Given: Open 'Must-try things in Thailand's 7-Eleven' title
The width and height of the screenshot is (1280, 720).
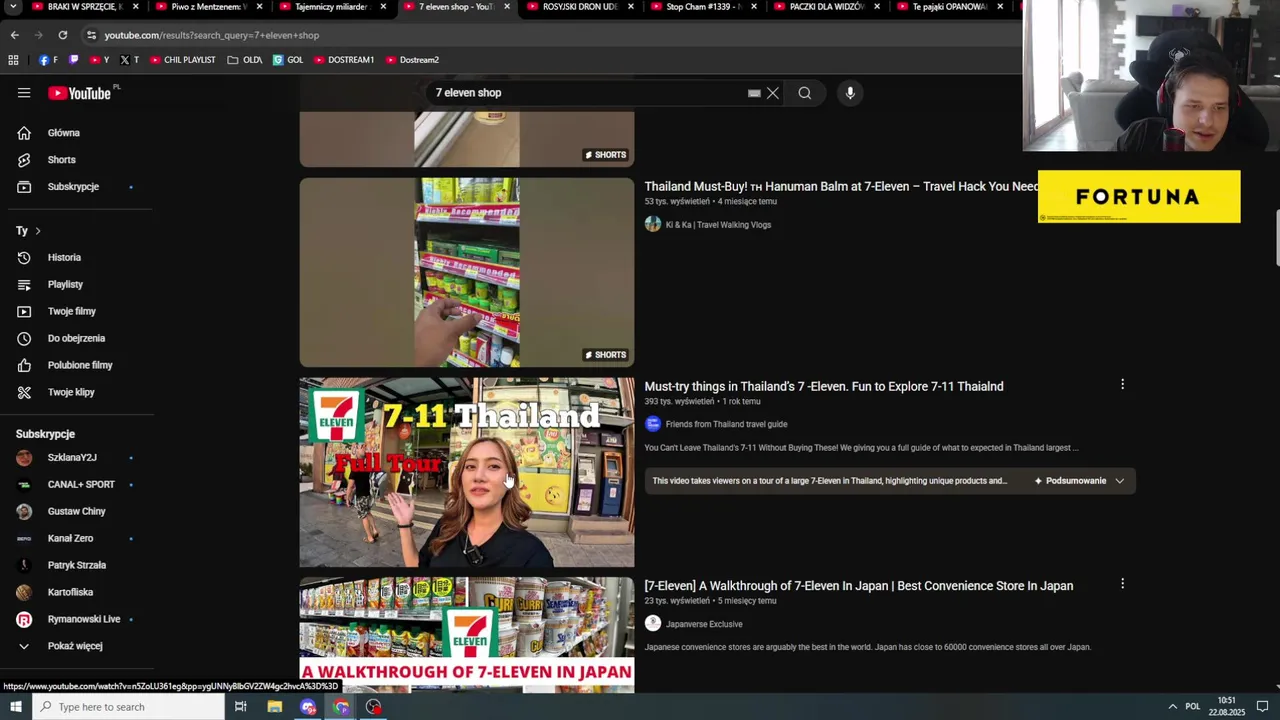Looking at the screenshot, I should [x=824, y=387].
